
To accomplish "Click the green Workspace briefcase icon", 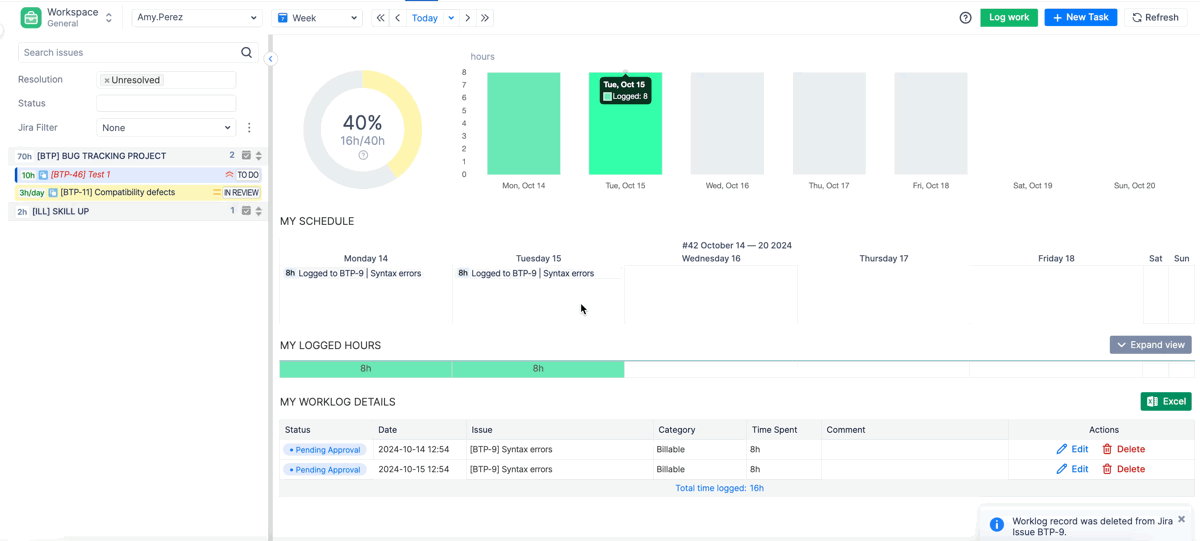I will [x=31, y=18].
